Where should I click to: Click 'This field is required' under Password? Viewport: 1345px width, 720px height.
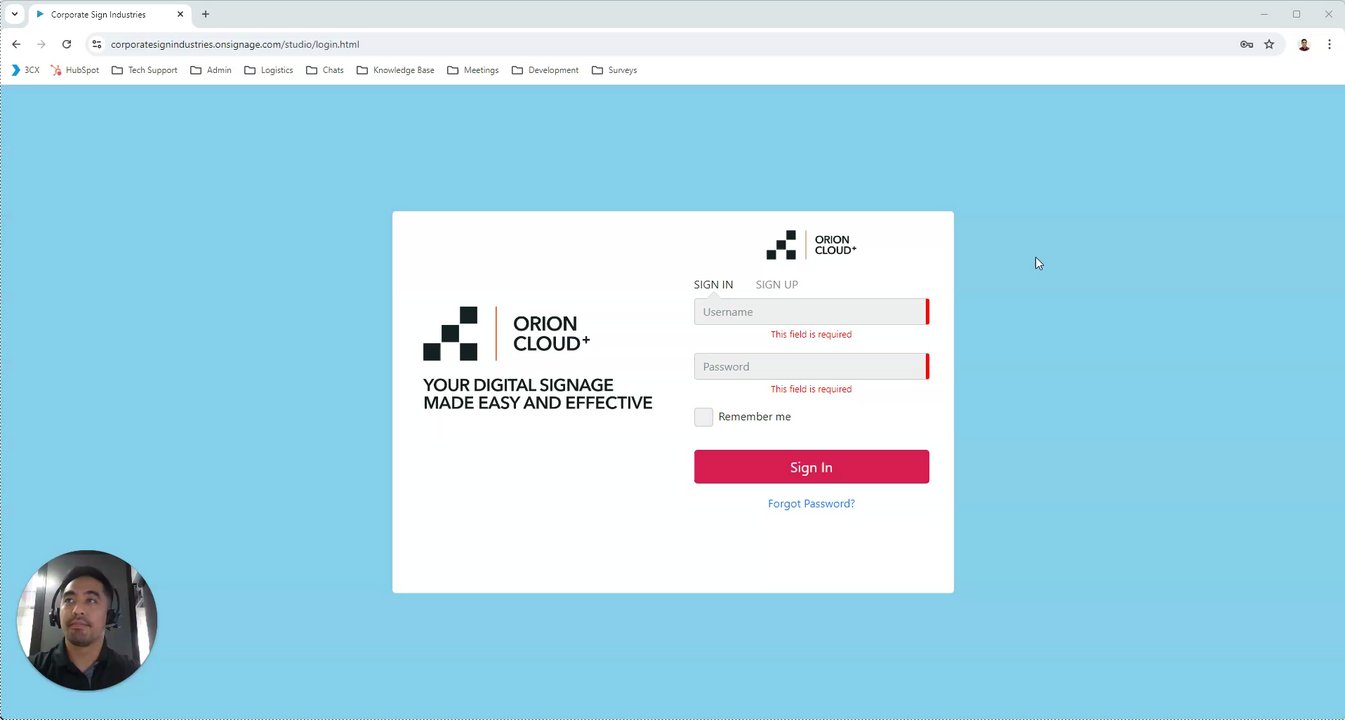(811, 389)
